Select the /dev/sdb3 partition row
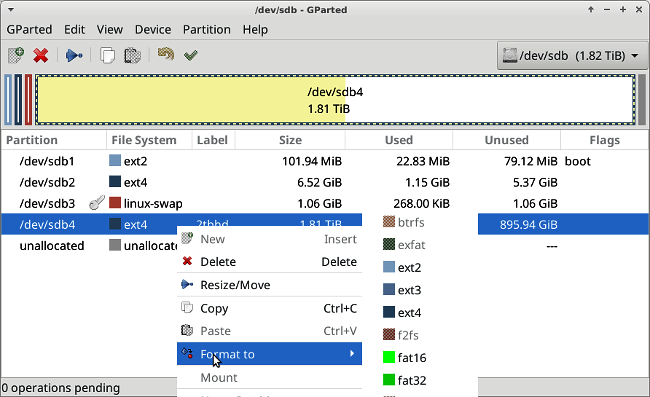 325,203
